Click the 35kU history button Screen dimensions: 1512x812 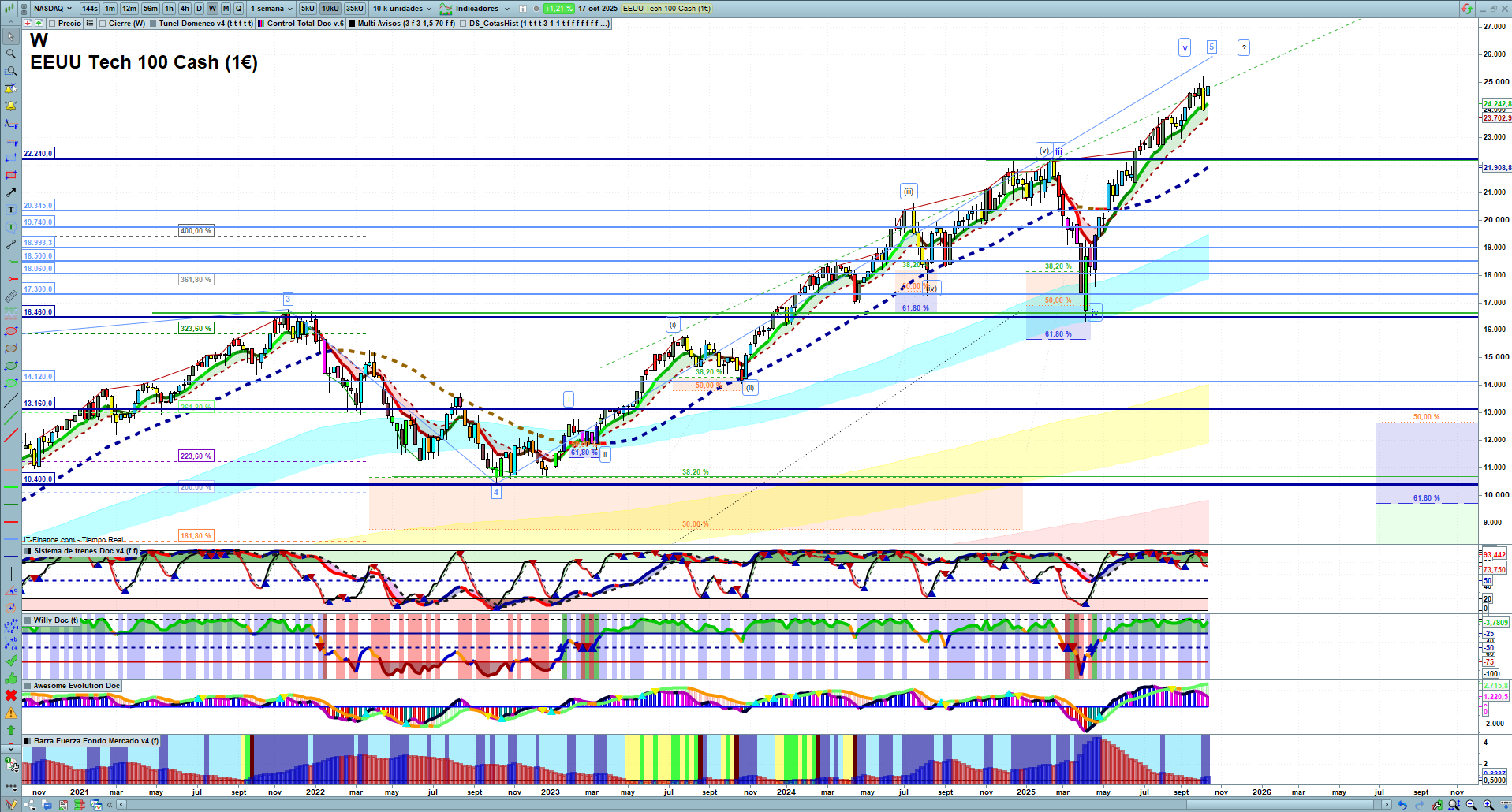pyautogui.click(x=355, y=9)
